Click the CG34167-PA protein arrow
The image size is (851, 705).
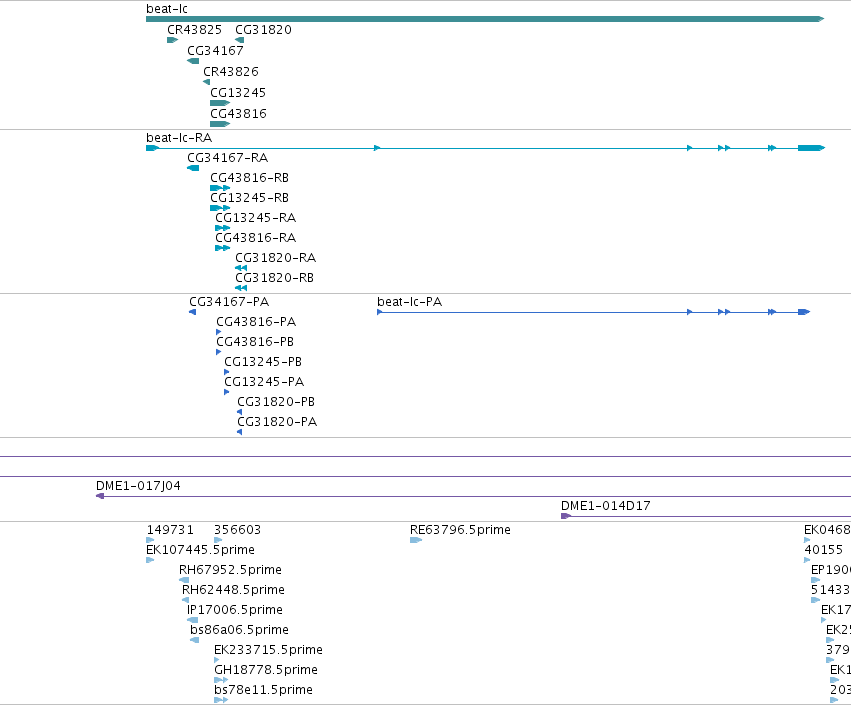[x=193, y=312]
